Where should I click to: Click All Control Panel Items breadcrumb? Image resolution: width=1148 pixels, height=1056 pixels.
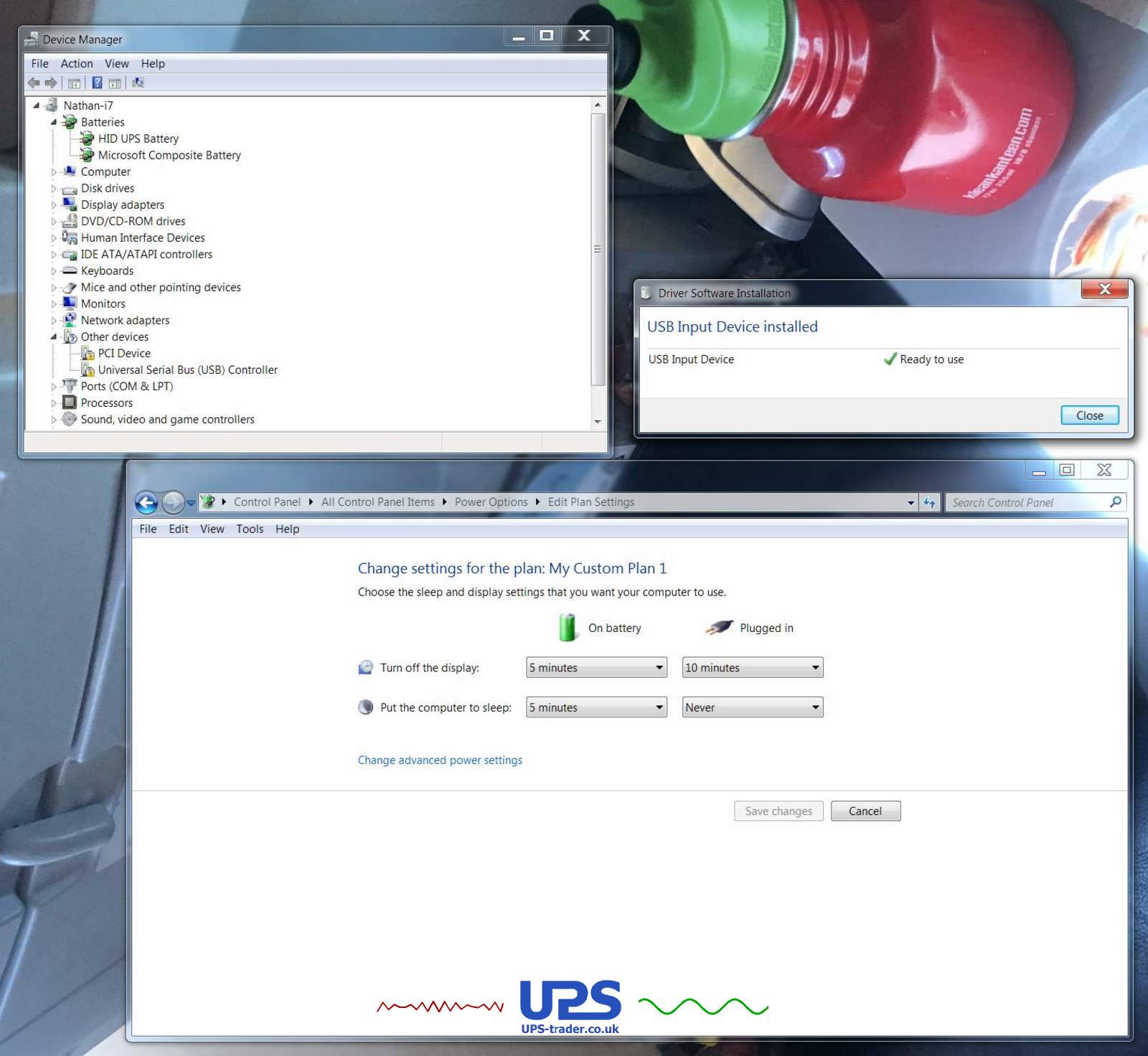click(377, 502)
